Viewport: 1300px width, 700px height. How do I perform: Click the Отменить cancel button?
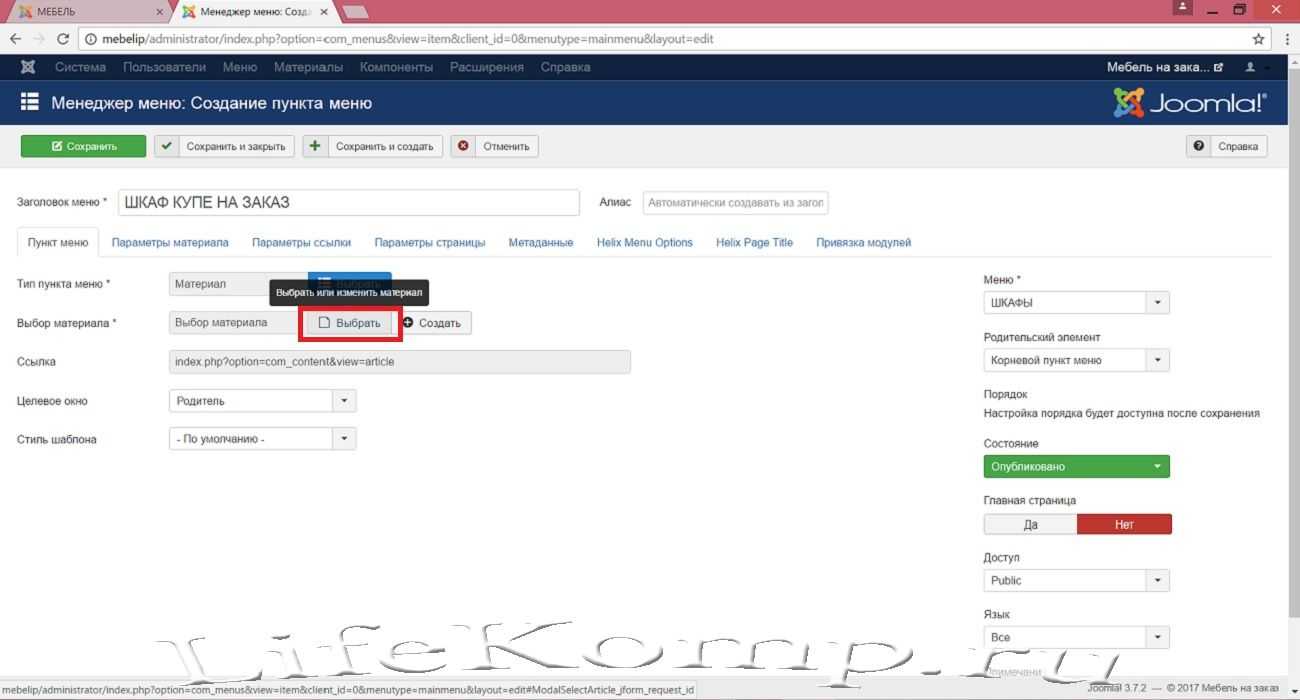(495, 146)
